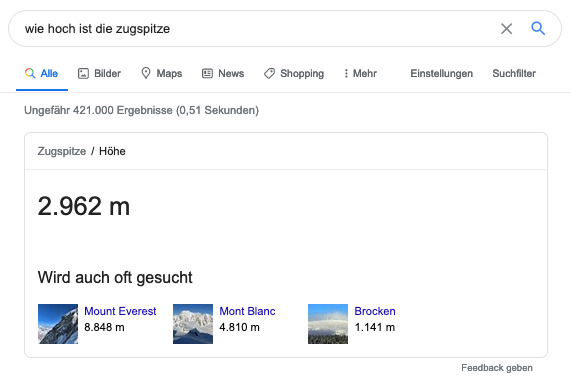
Task: Clear the search query with the X icon
Action: (506, 28)
